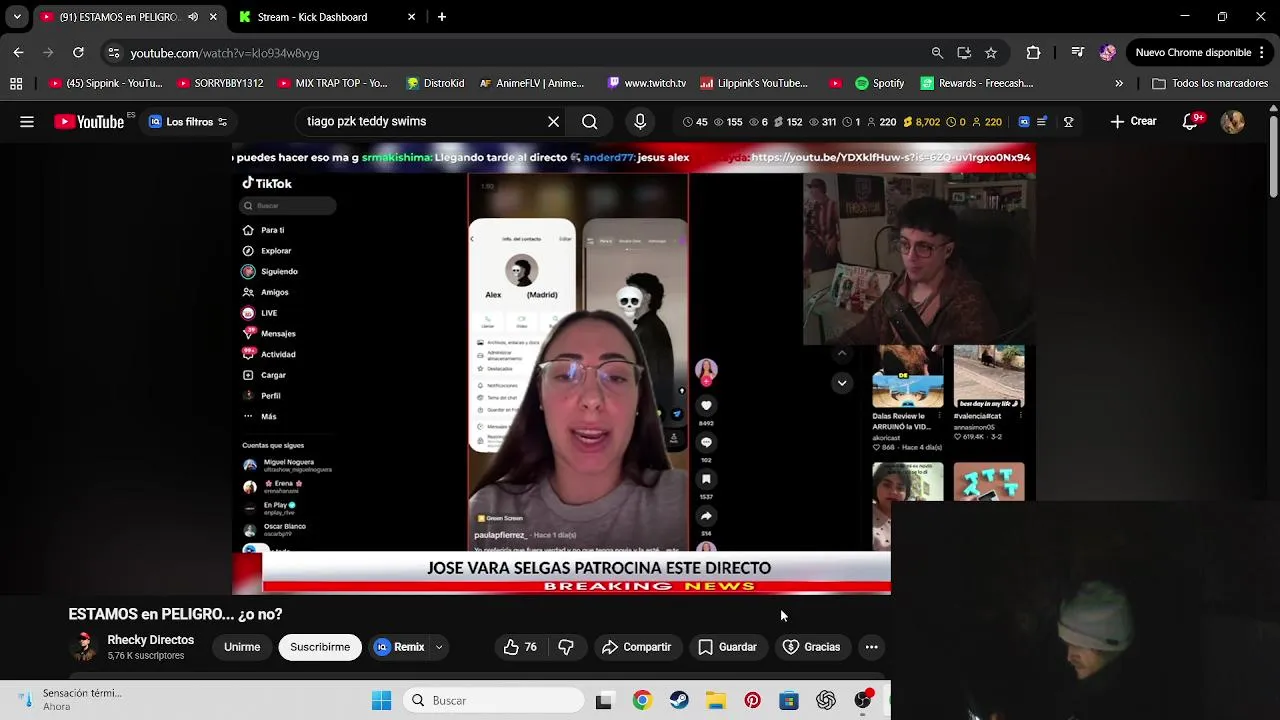Click taskbar Buscar search box

[x=494, y=701]
